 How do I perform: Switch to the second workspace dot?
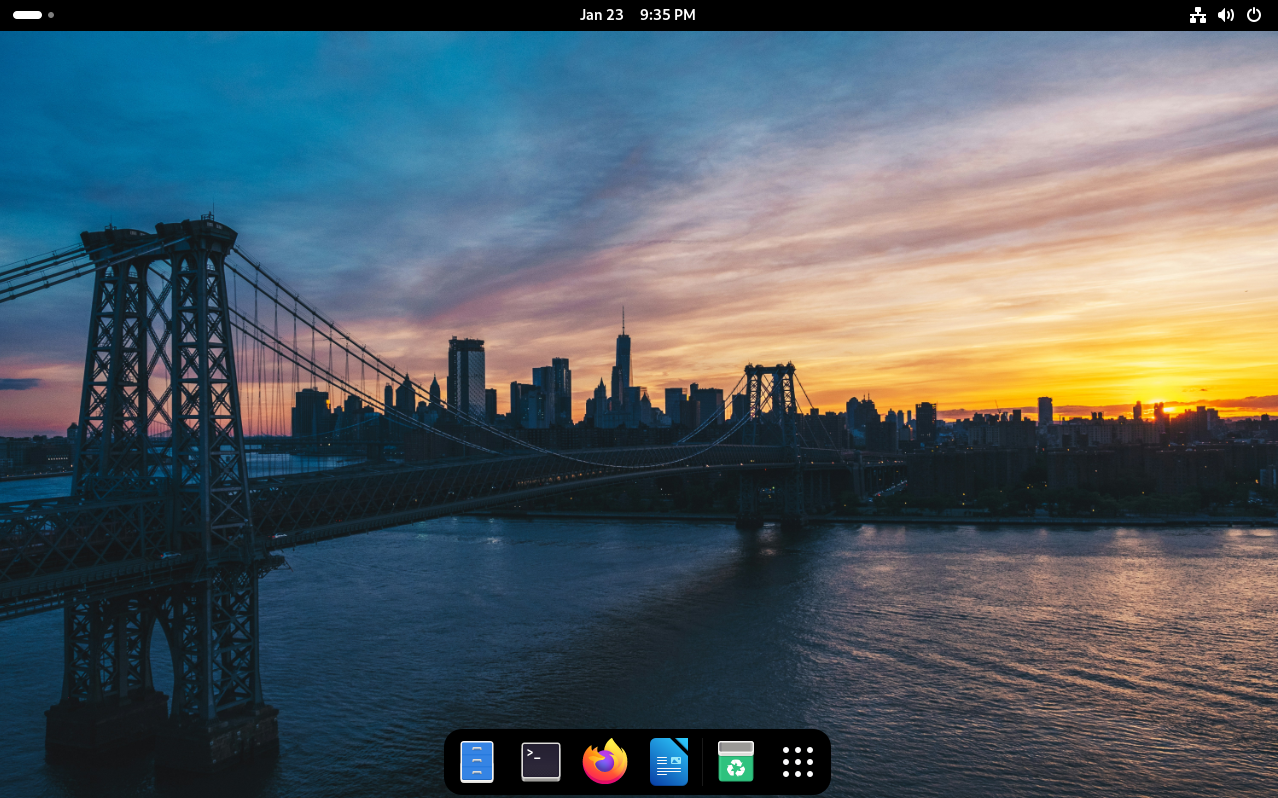tap(50, 15)
